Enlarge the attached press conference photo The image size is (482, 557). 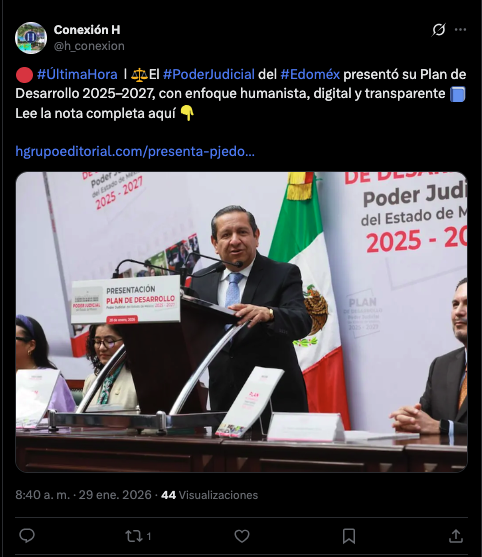pyautogui.click(x=242, y=322)
